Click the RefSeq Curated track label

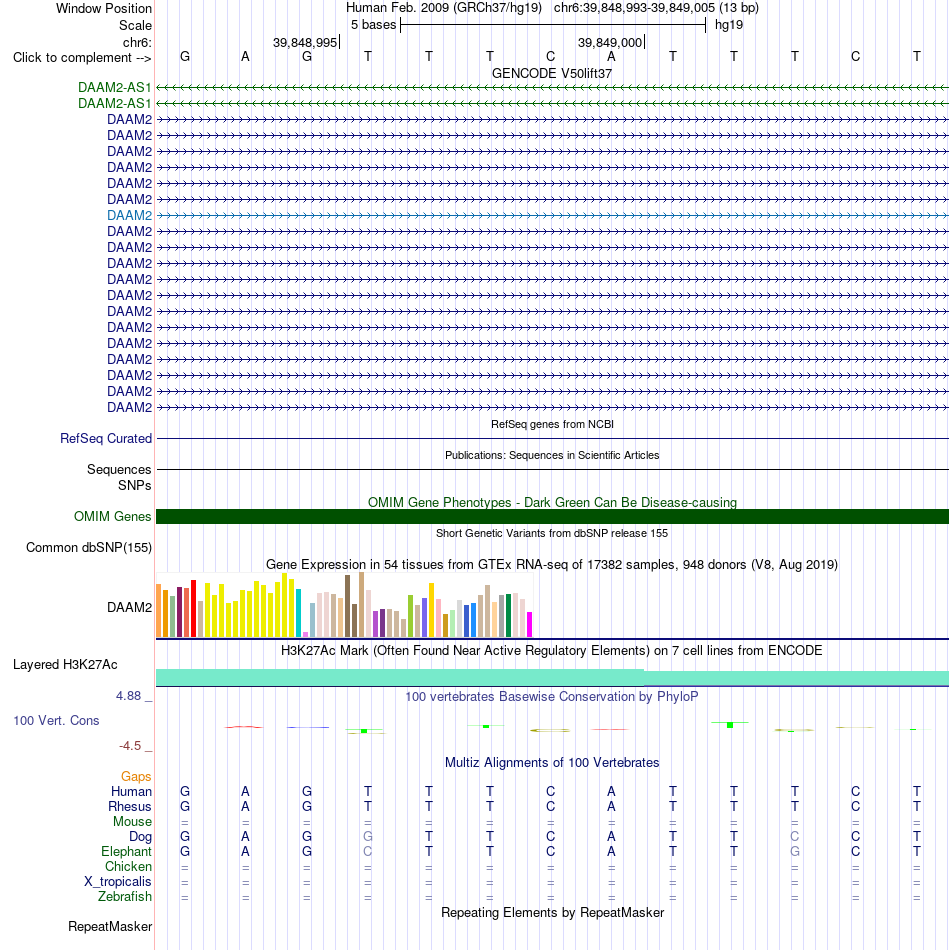(105, 438)
